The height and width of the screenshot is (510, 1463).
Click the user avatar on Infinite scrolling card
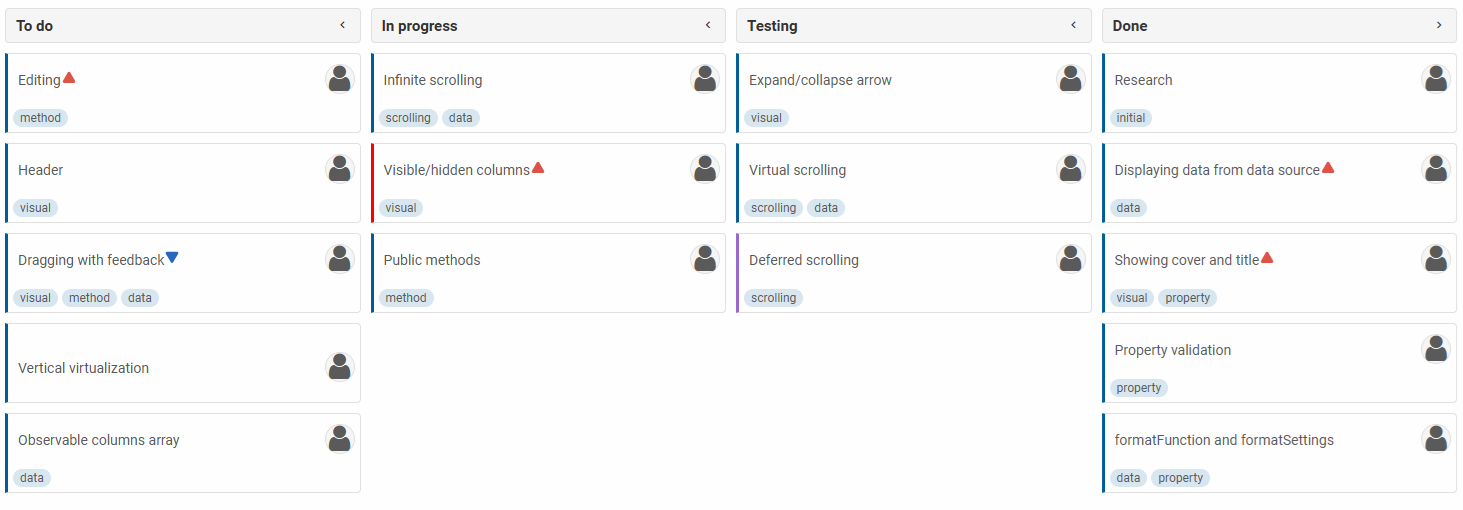705,79
